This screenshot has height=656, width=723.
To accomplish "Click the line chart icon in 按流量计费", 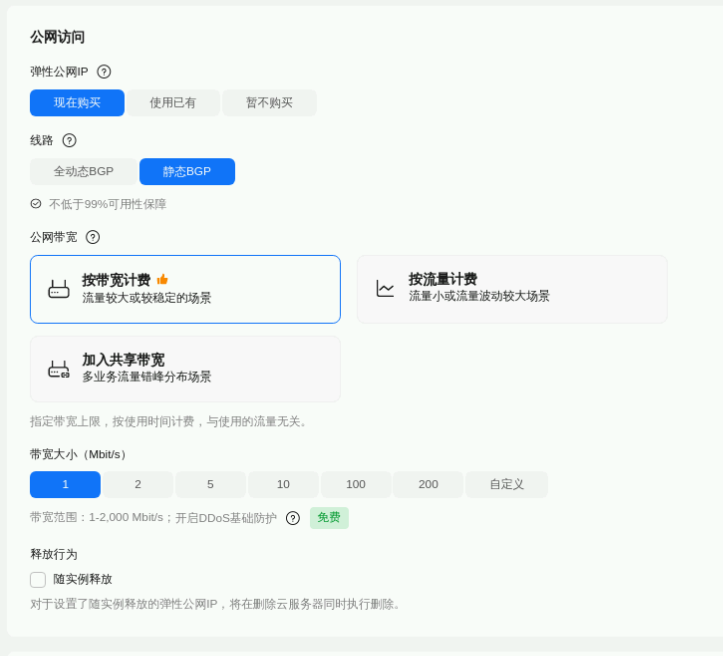I will [x=385, y=289].
